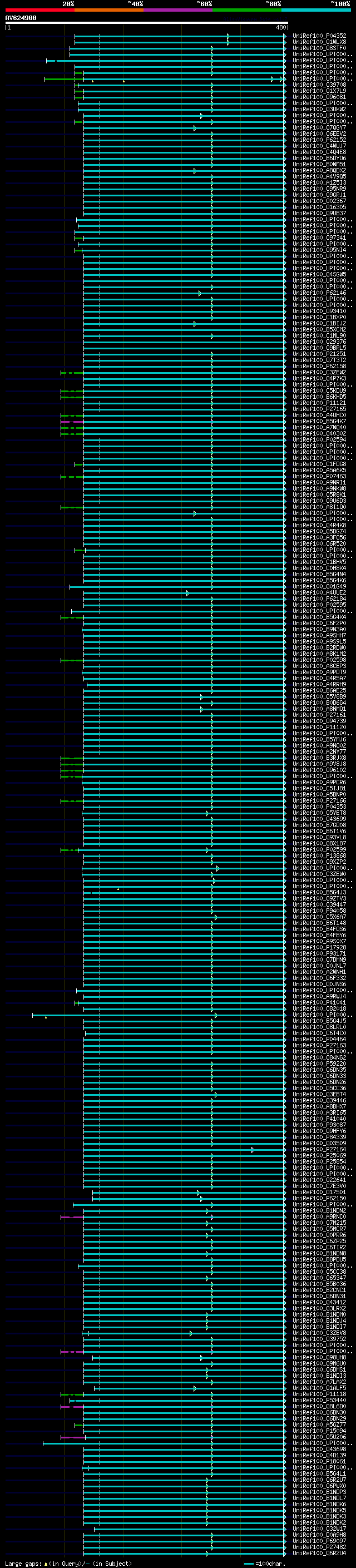Viewport: 356px width, 1568px height.
Task: Click the hit label UniRef100_Q9UB37
Action: (319, 213)
